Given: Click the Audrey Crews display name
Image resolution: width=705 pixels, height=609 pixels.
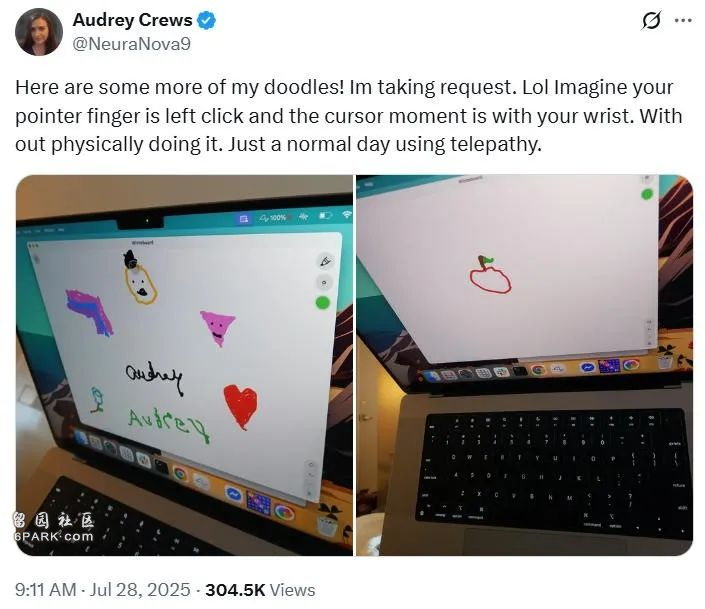Looking at the screenshot, I should pyautogui.click(x=132, y=20).
